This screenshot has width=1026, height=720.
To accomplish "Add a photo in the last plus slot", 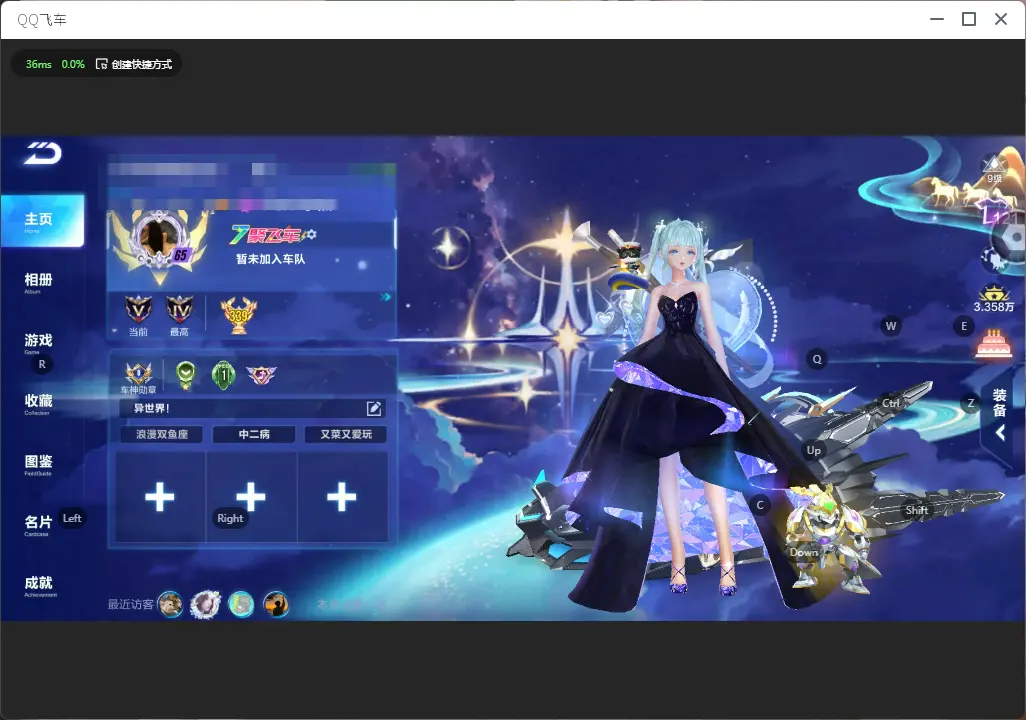I will point(342,497).
